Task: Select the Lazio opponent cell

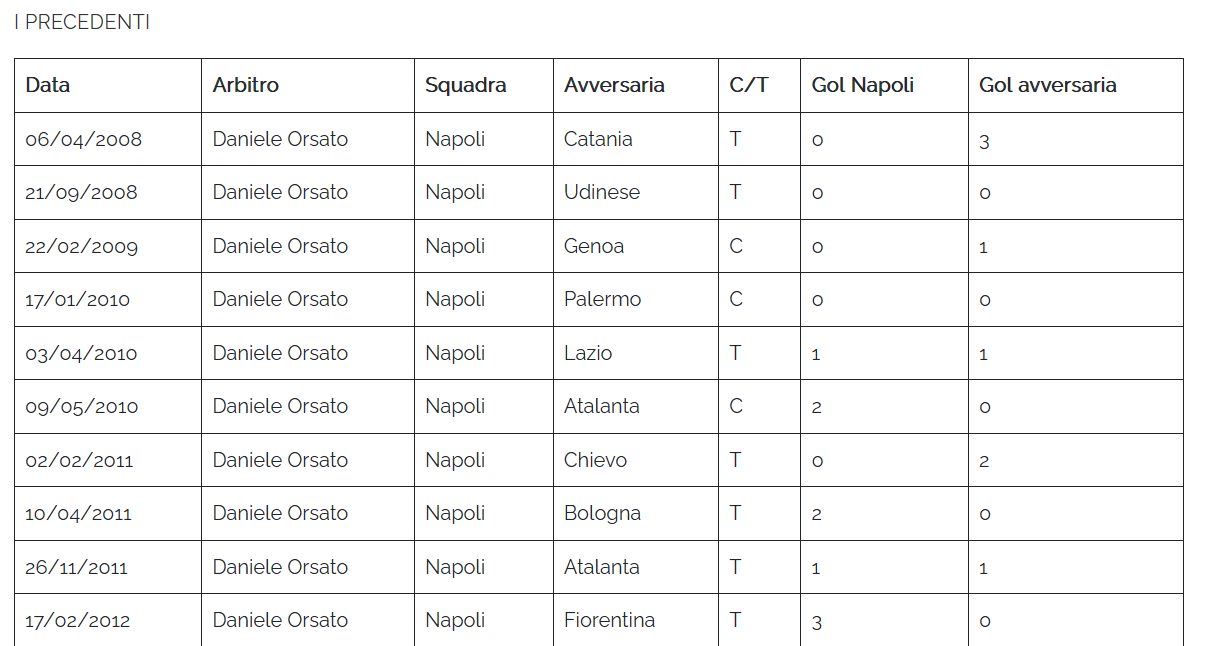Action: pyautogui.click(x=588, y=353)
